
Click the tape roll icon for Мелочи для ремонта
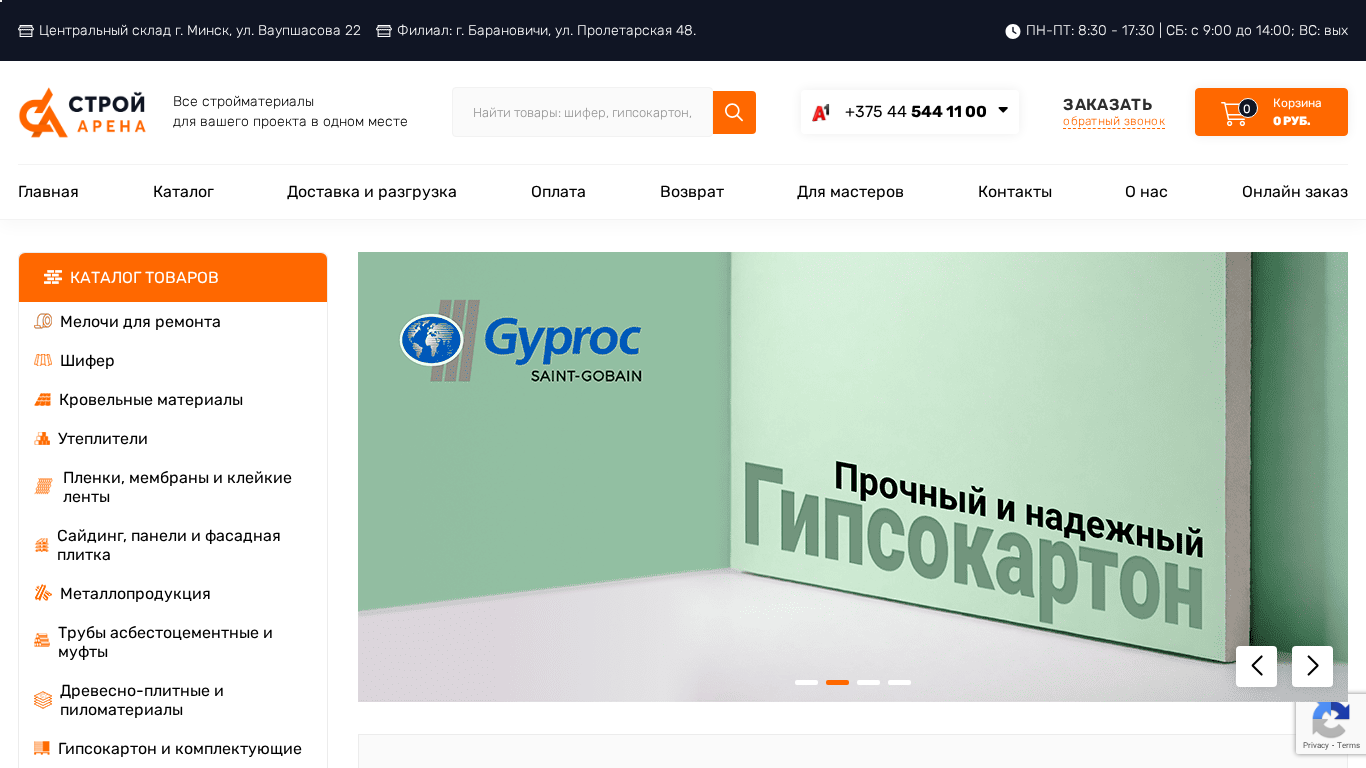[43, 321]
